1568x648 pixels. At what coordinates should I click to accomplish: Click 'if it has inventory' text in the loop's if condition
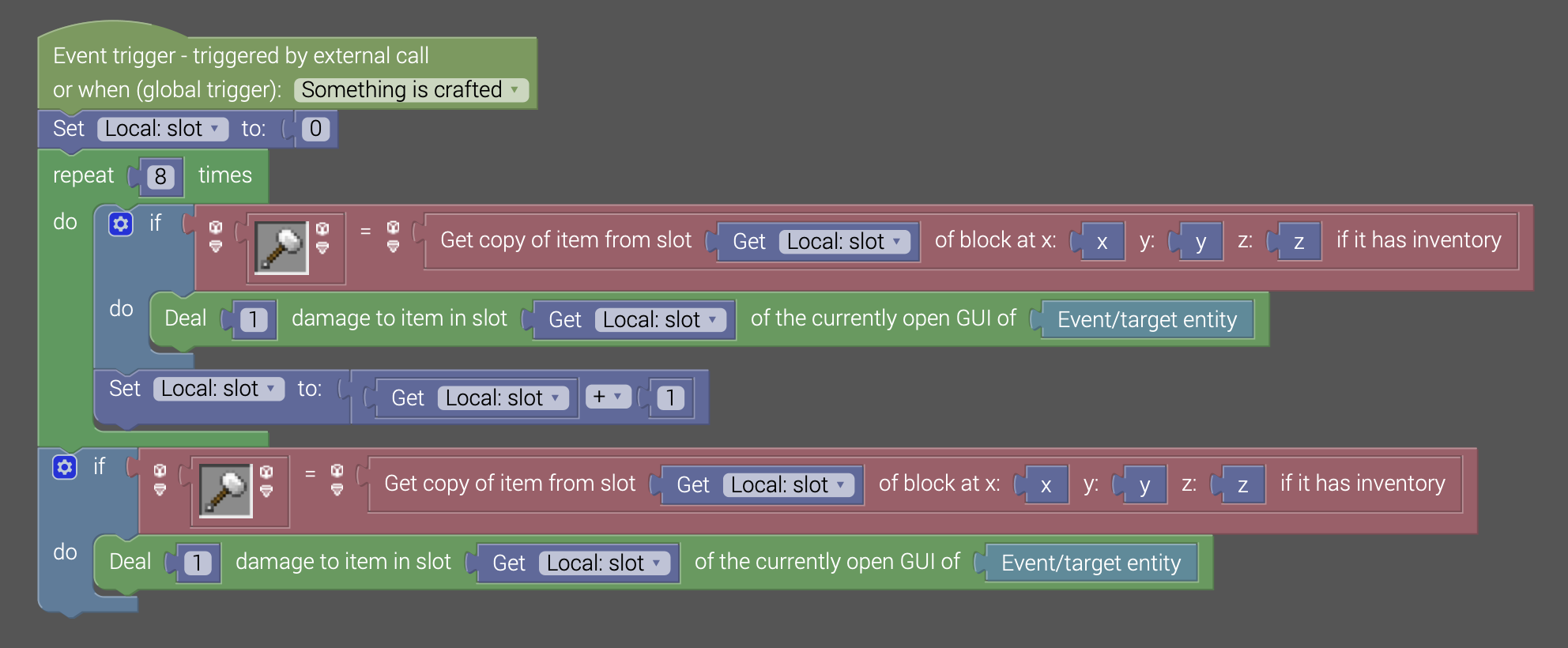pyautogui.click(x=1419, y=239)
